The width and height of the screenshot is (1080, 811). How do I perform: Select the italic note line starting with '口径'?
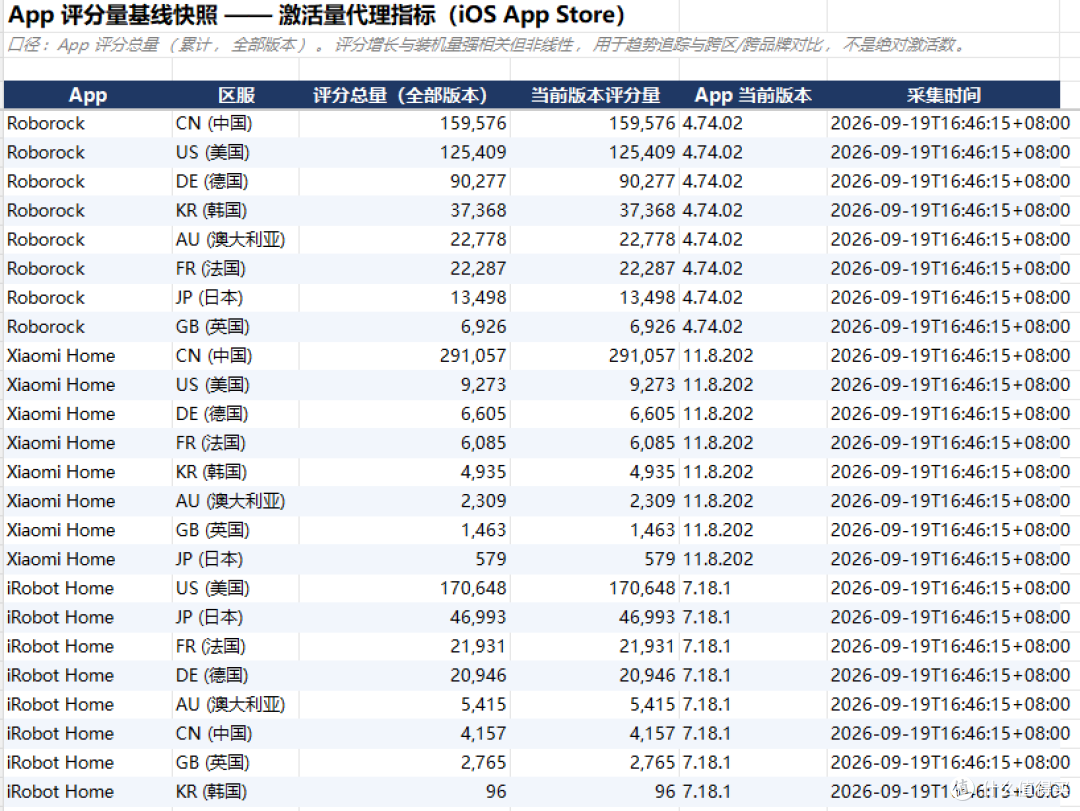click(486, 45)
